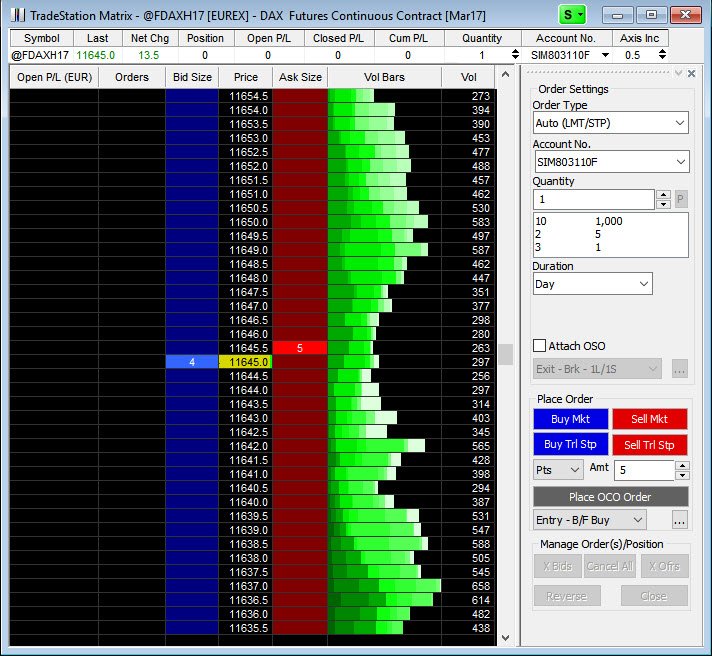Select quantity preset 10

(x=541, y=221)
